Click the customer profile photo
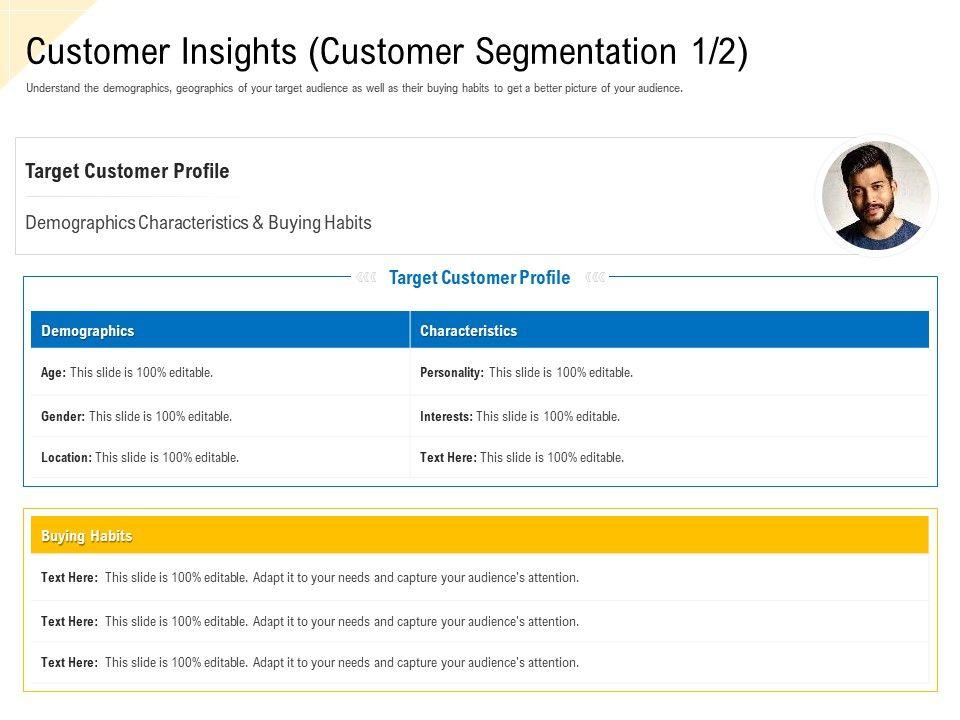The image size is (960, 720). click(876, 195)
